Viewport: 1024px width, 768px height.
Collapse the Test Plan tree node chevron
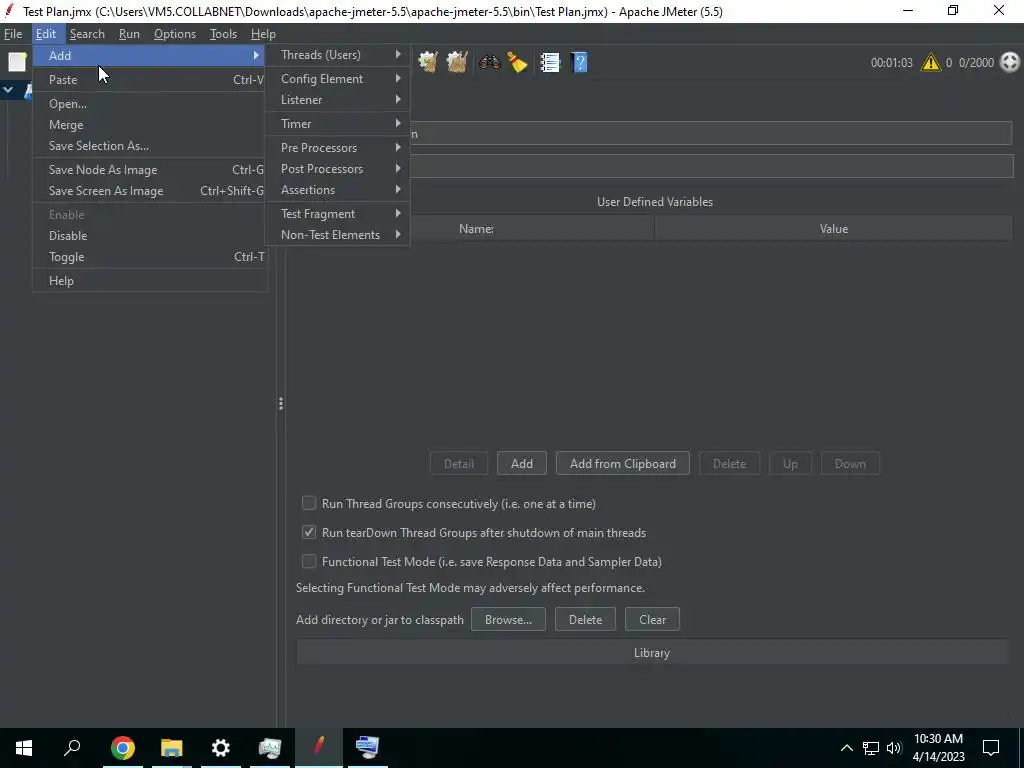click(x=8, y=90)
